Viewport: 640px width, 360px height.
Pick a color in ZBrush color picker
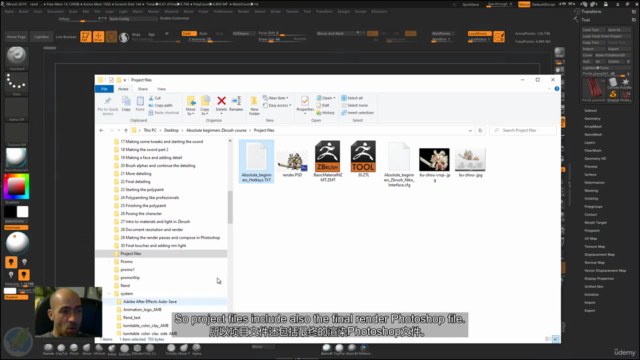point(16,187)
